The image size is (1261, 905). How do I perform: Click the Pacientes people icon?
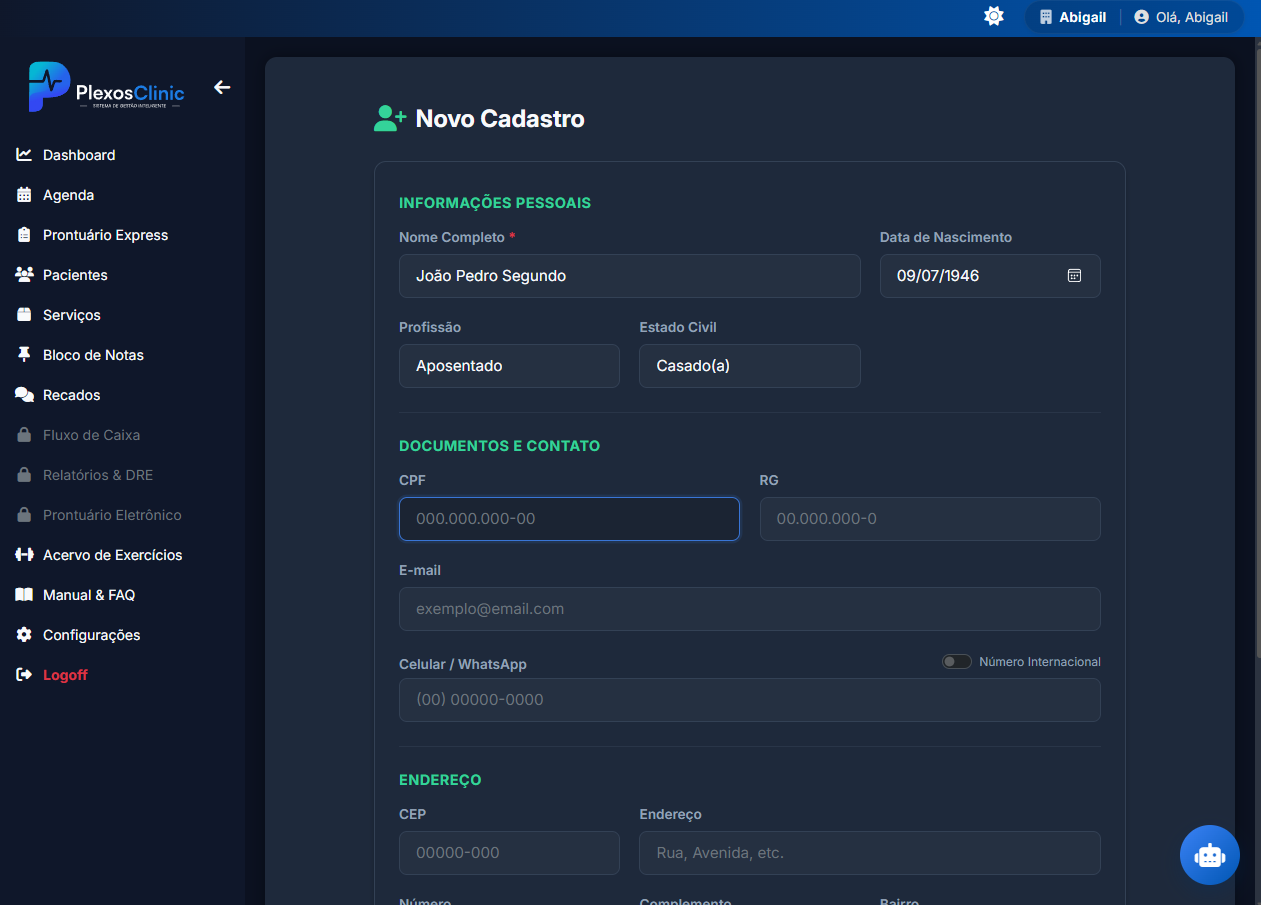24,275
